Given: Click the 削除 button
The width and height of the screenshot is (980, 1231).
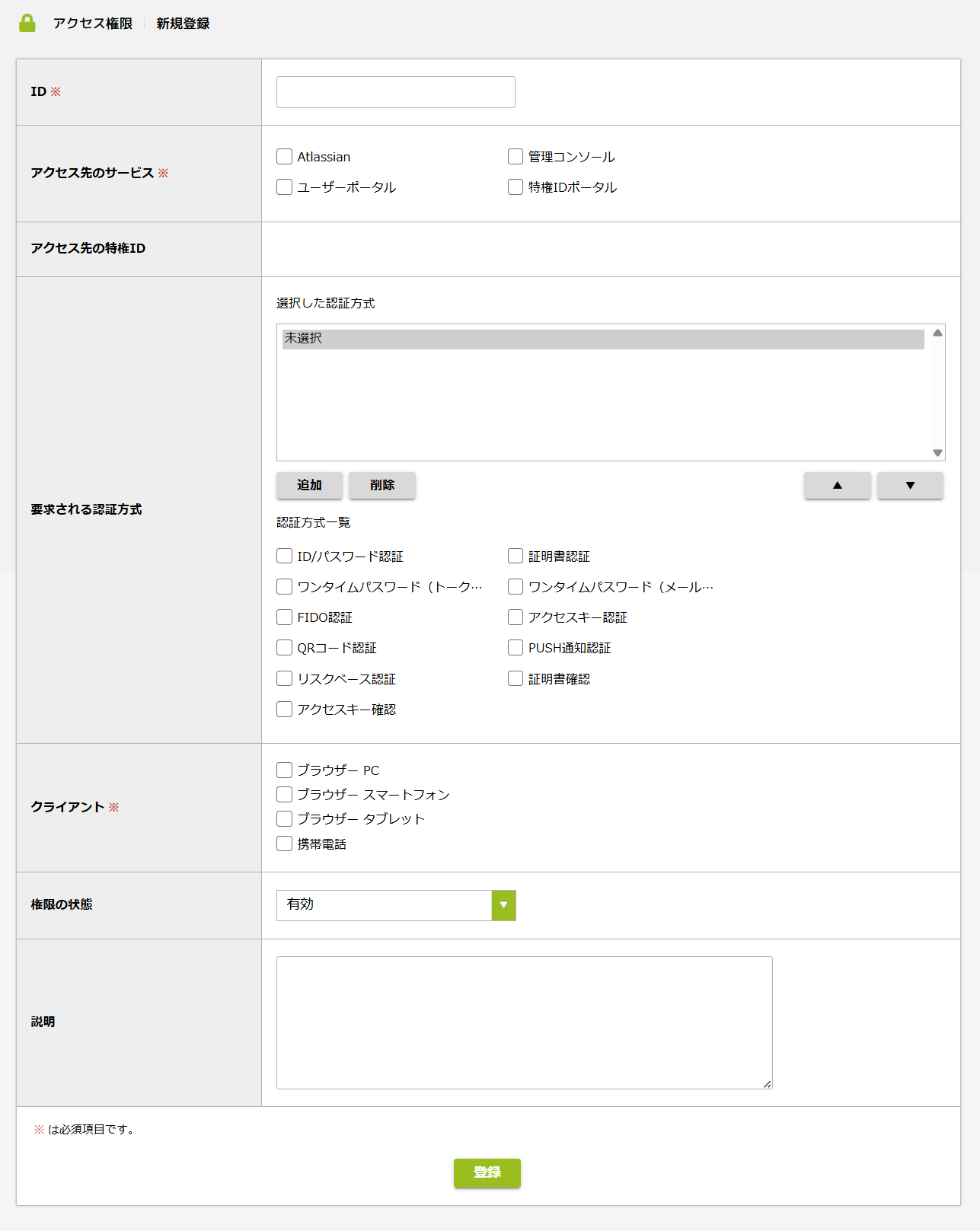Looking at the screenshot, I should 382,486.
